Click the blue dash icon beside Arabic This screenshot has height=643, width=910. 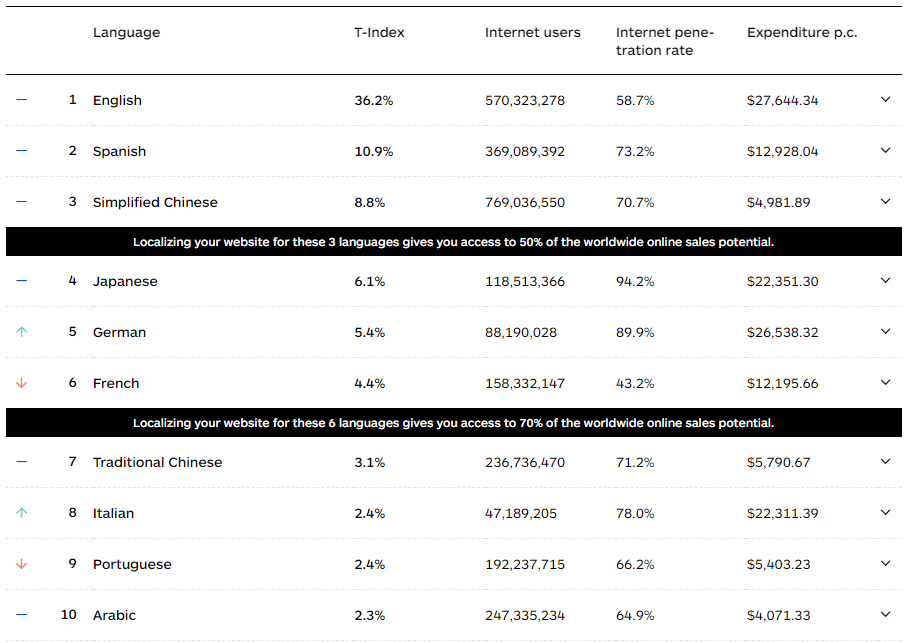[22, 615]
